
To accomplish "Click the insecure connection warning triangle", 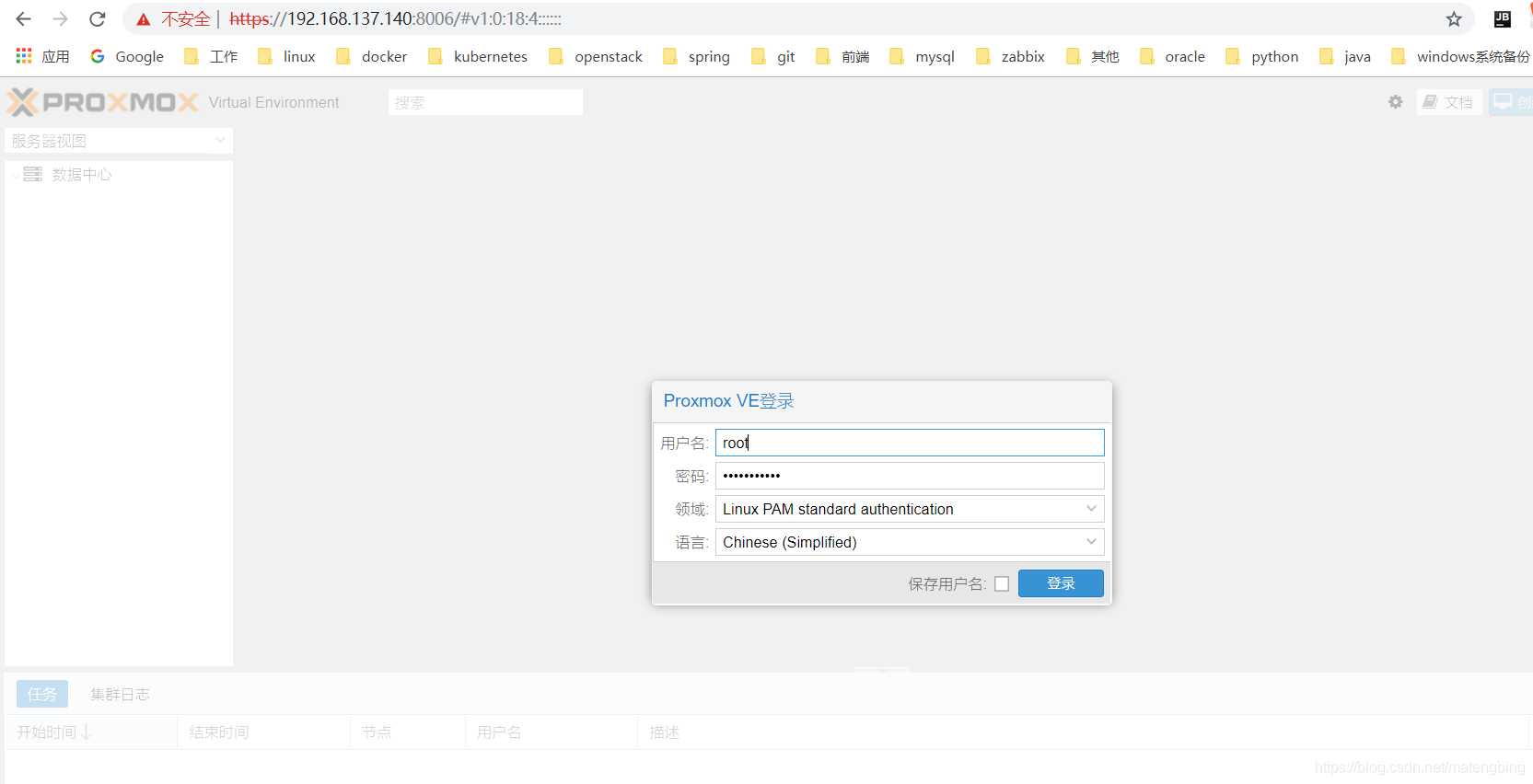I will pos(143,19).
